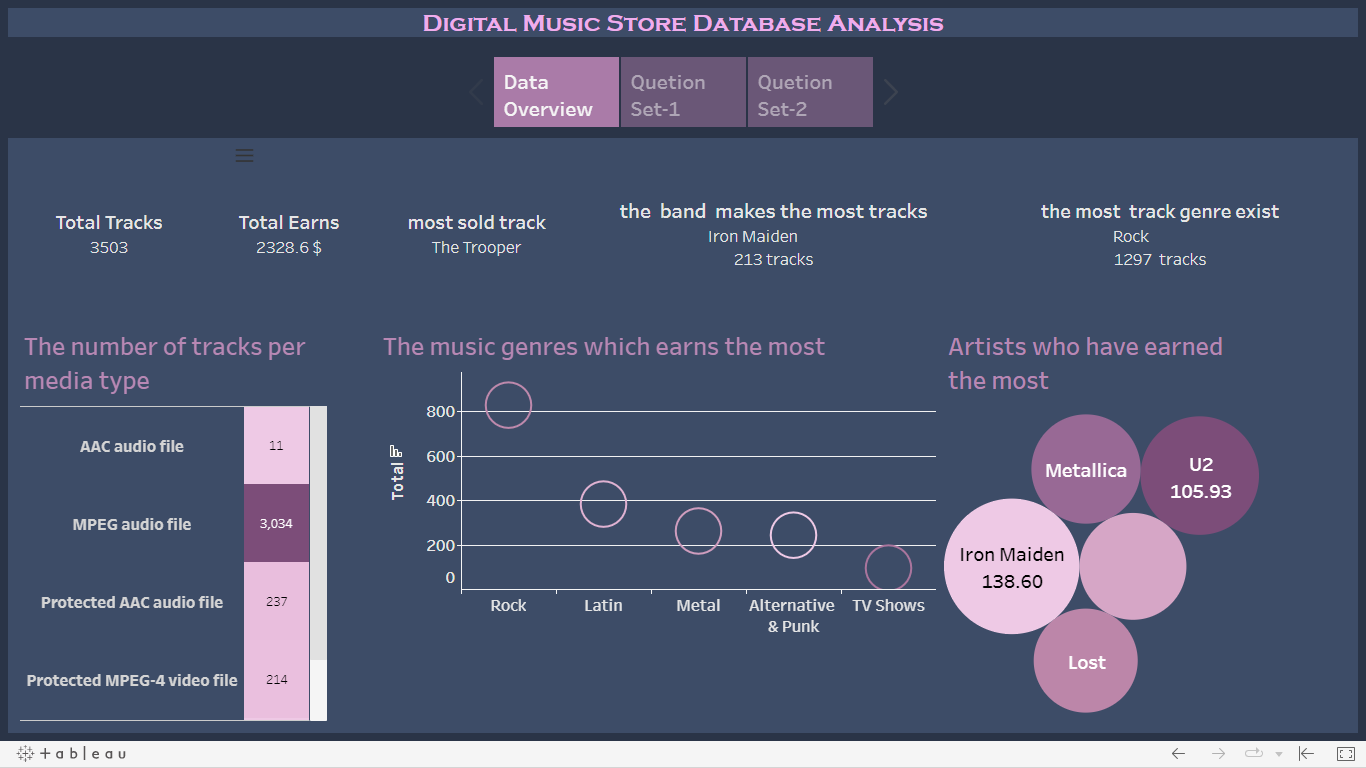Click the MPEG audio file 3,034 cell
Image resolution: width=1366 pixels, height=768 pixels.
tap(277, 523)
